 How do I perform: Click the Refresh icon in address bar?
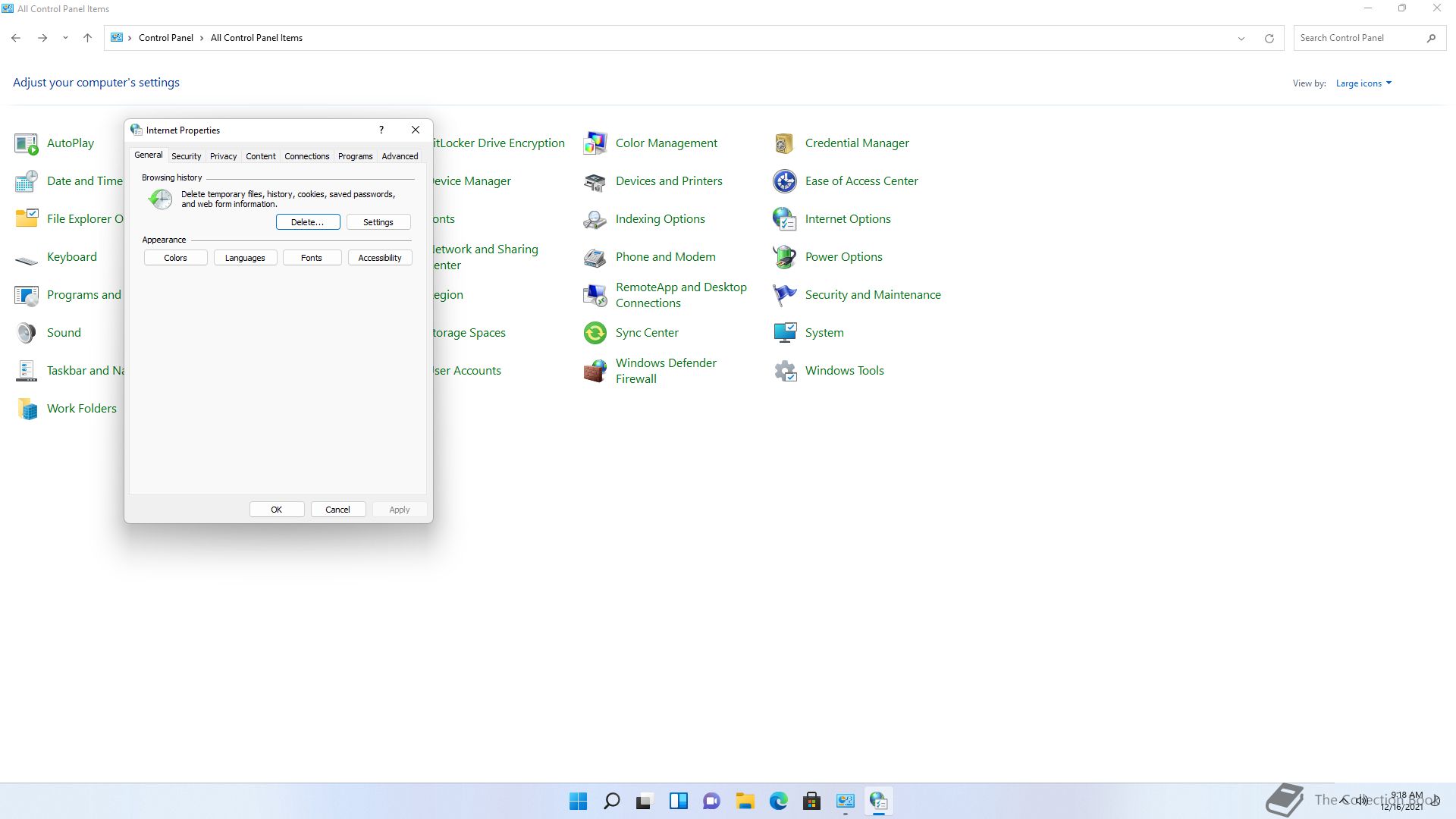pyautogui.click(x=1269, y=38)
